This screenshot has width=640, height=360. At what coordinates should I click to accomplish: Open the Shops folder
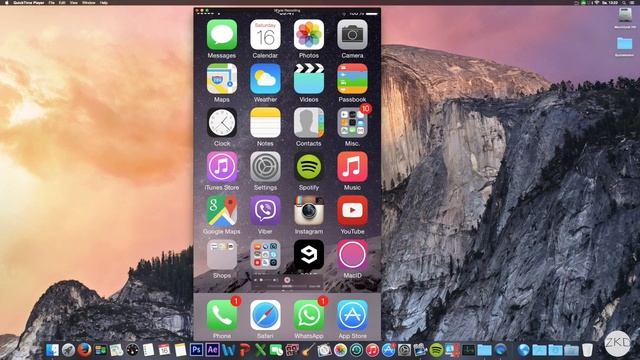click(x=222, y=255)
